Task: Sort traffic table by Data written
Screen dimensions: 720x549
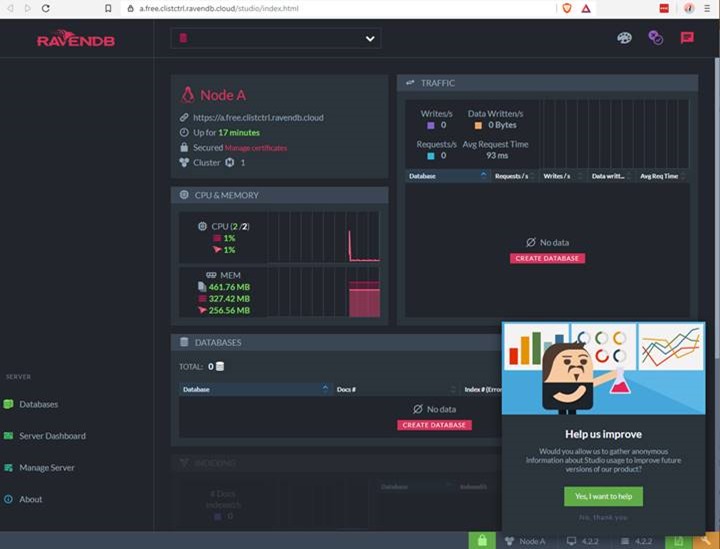Action: 612,176
